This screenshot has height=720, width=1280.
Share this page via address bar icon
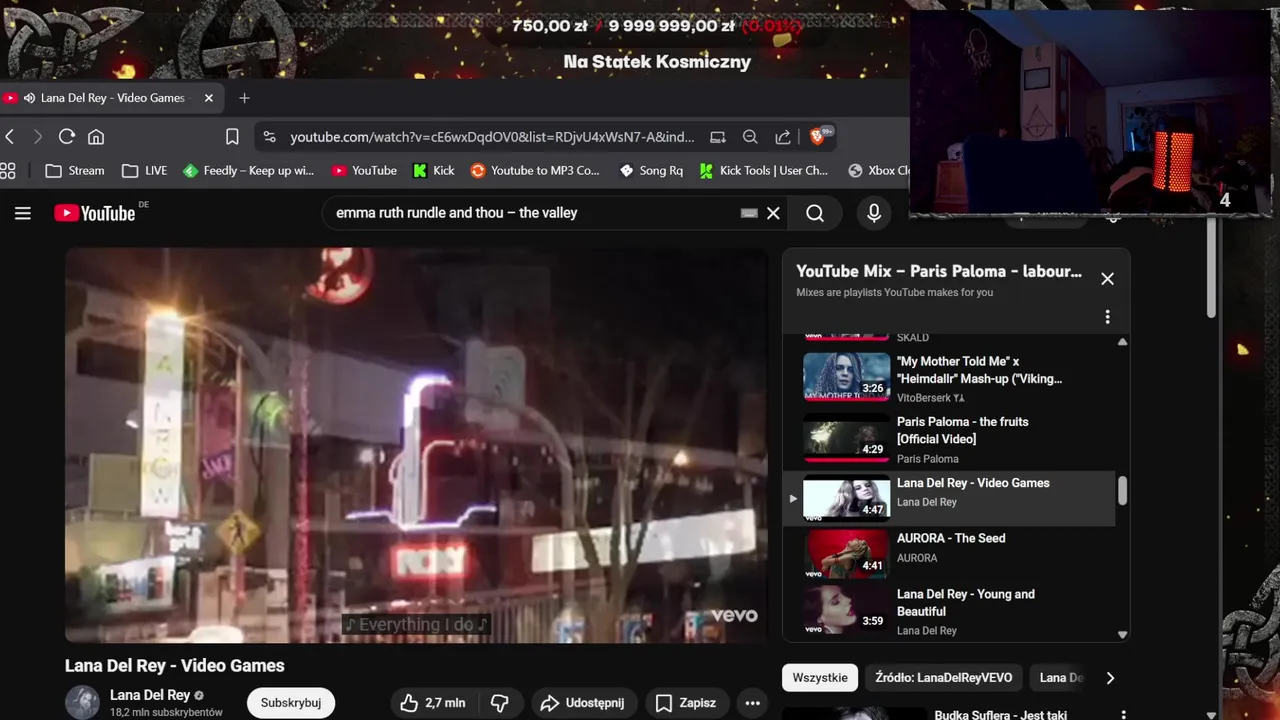click(x=783, y=137)
